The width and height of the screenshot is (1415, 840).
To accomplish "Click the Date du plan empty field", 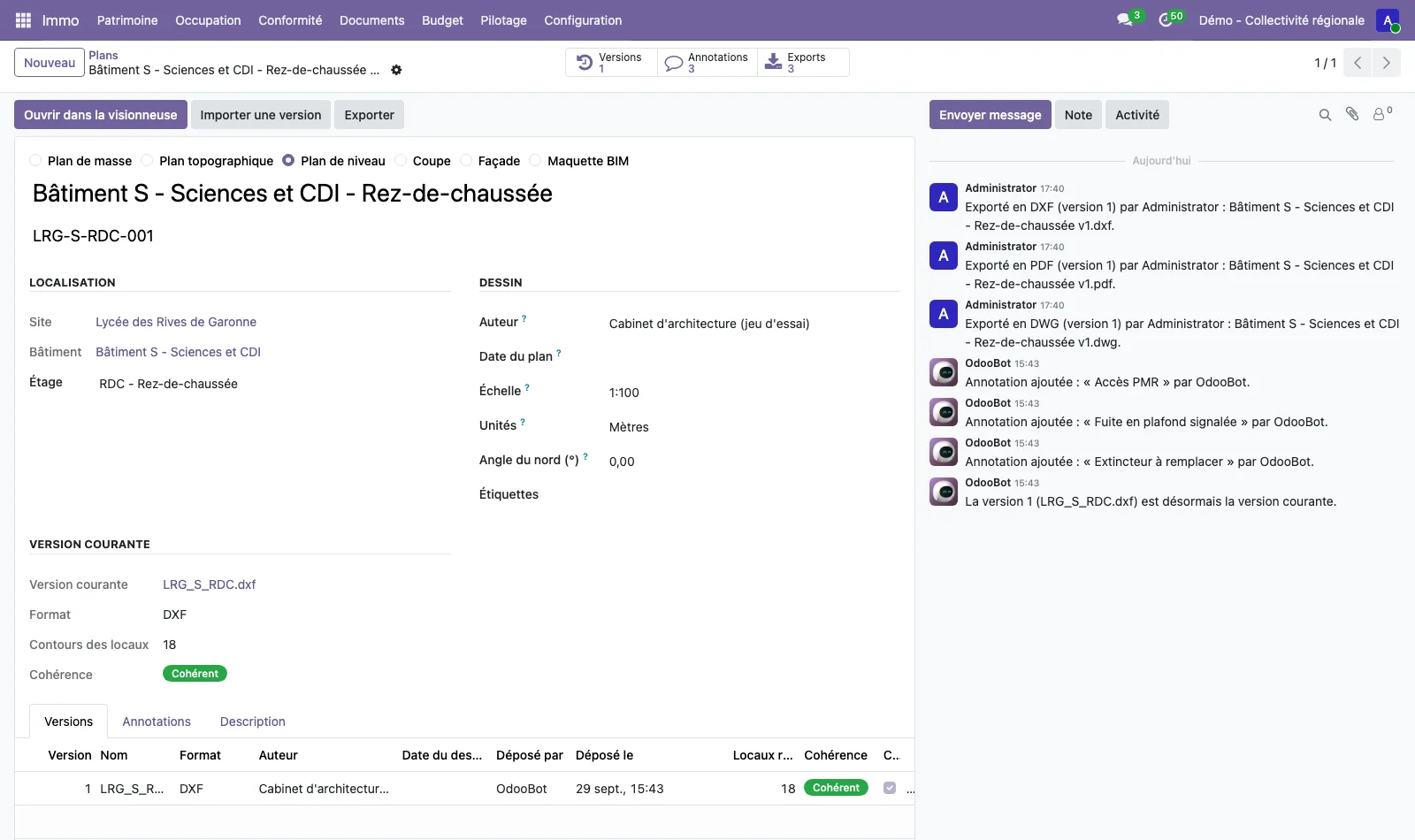I will 753,358.
